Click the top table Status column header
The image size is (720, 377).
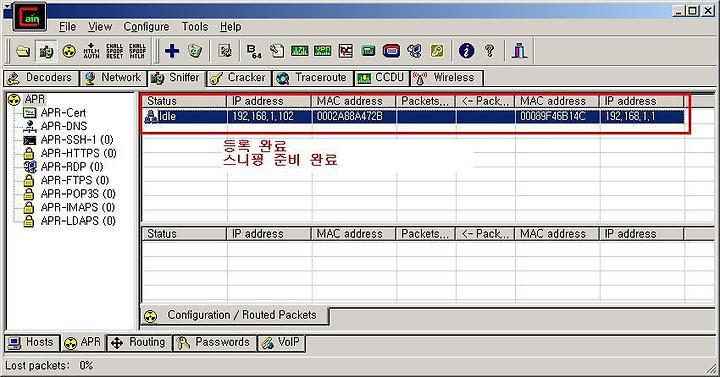tap(185, 101)
